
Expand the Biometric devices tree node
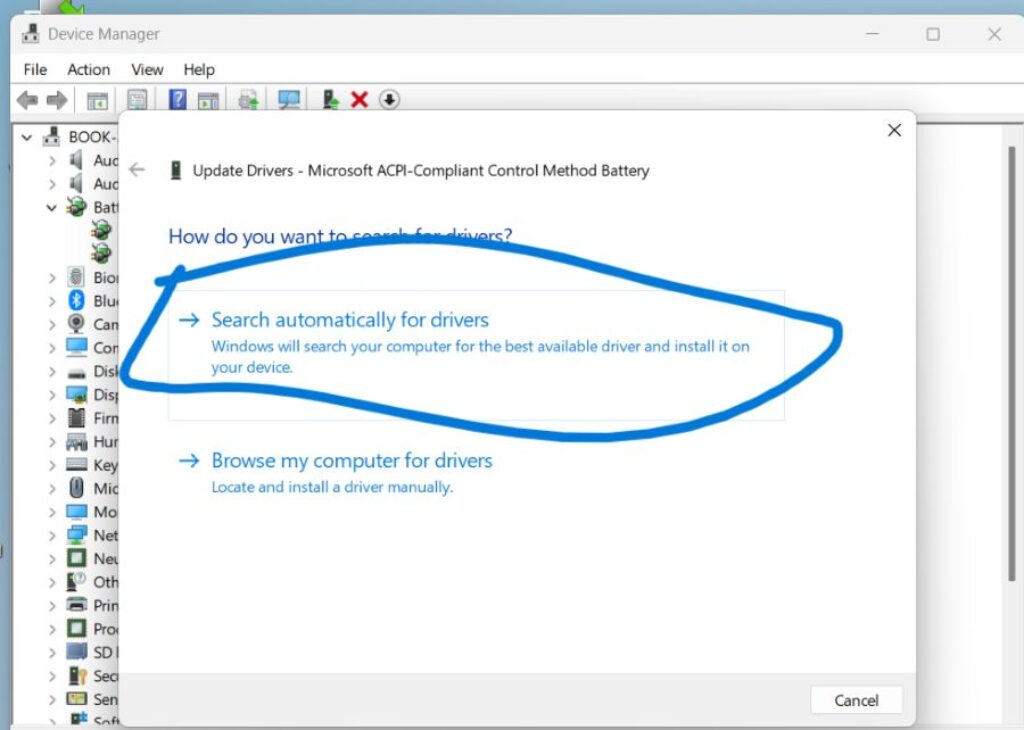[52, 278]
